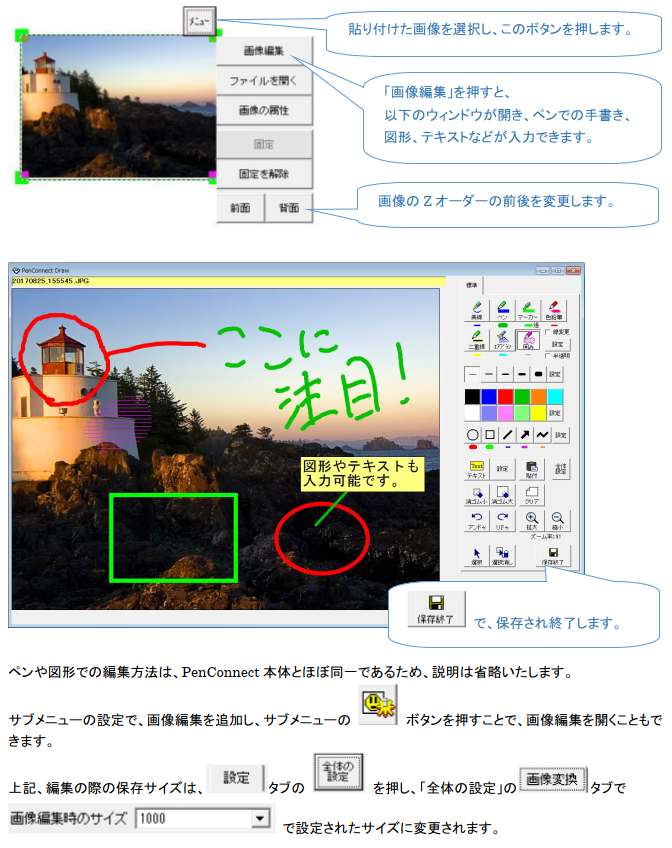
Task: Zoom in with 拡大 magnifier
Action: (531, 520)
